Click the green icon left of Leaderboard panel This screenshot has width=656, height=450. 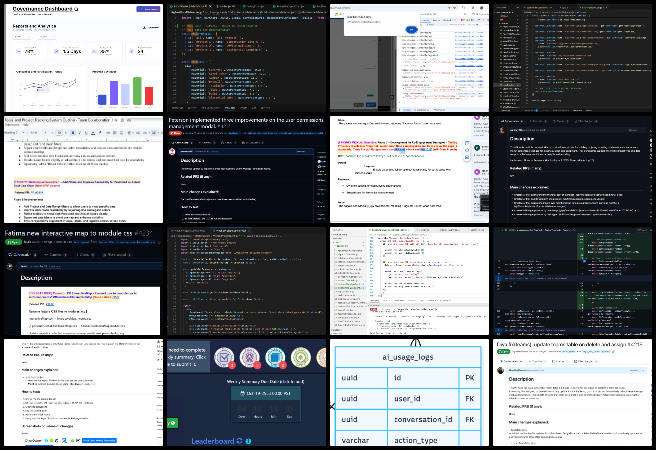tap(173, 425)
